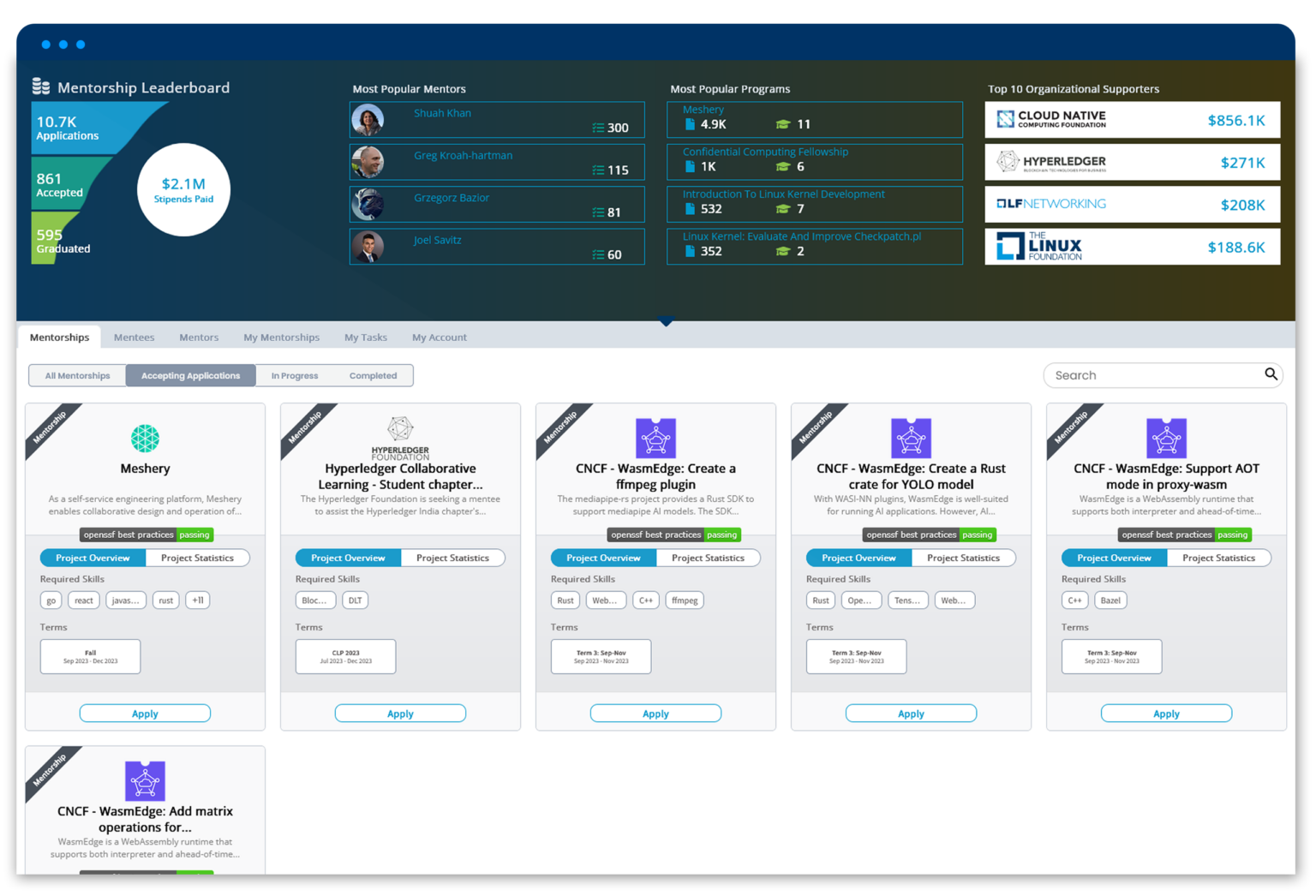Click the Mentorship Leaderboard database icon
The image size is (1316, 896).
point(39,87)
